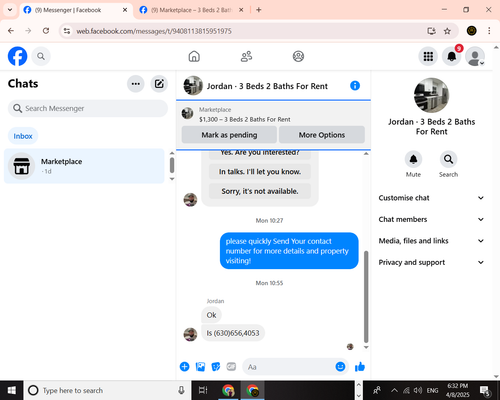
Task: Choose 'Sorry, it's not available.' reply
Action: (260, 191)
